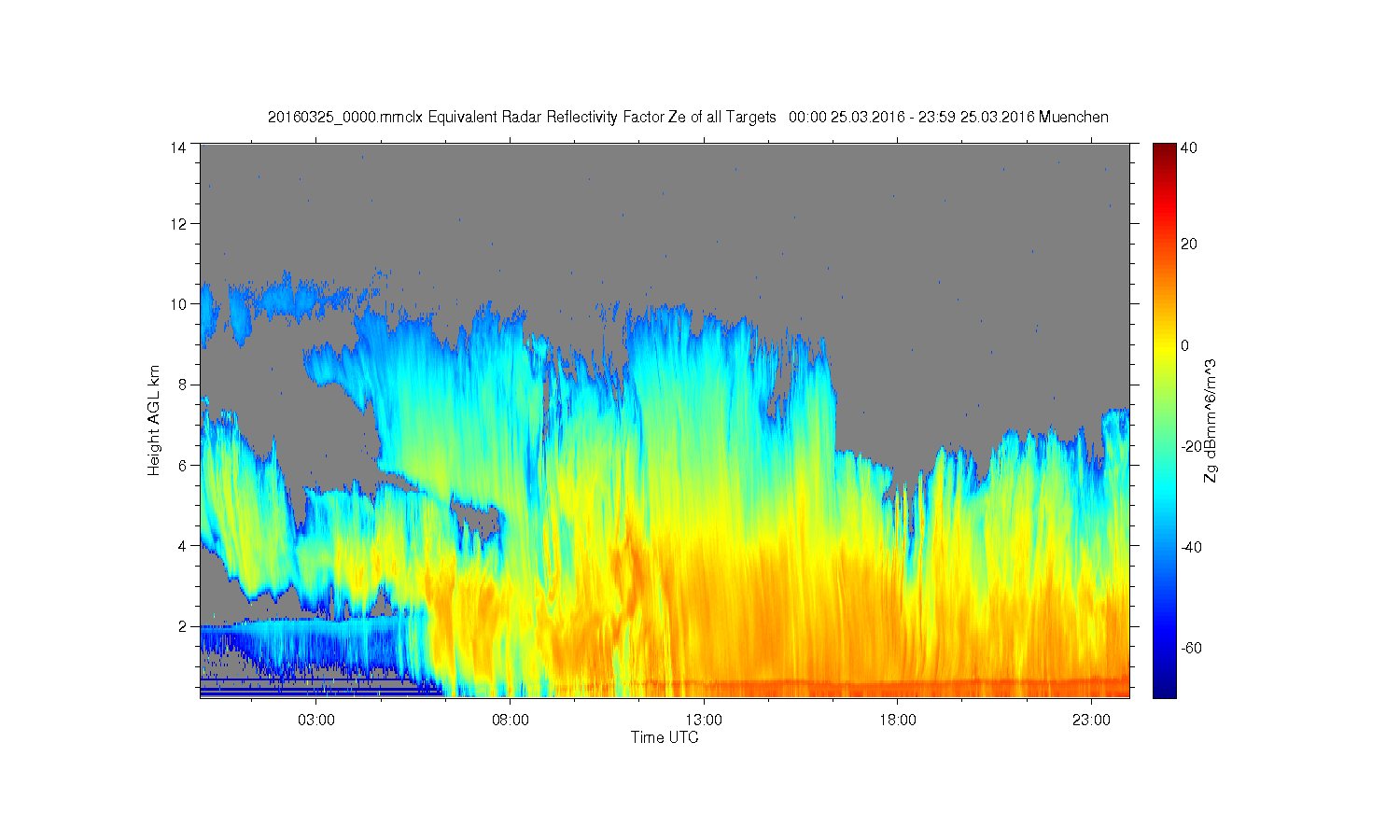Click the colorbar label '20'
The height and width of the screenshot is (840, 1400).
(1189, 245)
